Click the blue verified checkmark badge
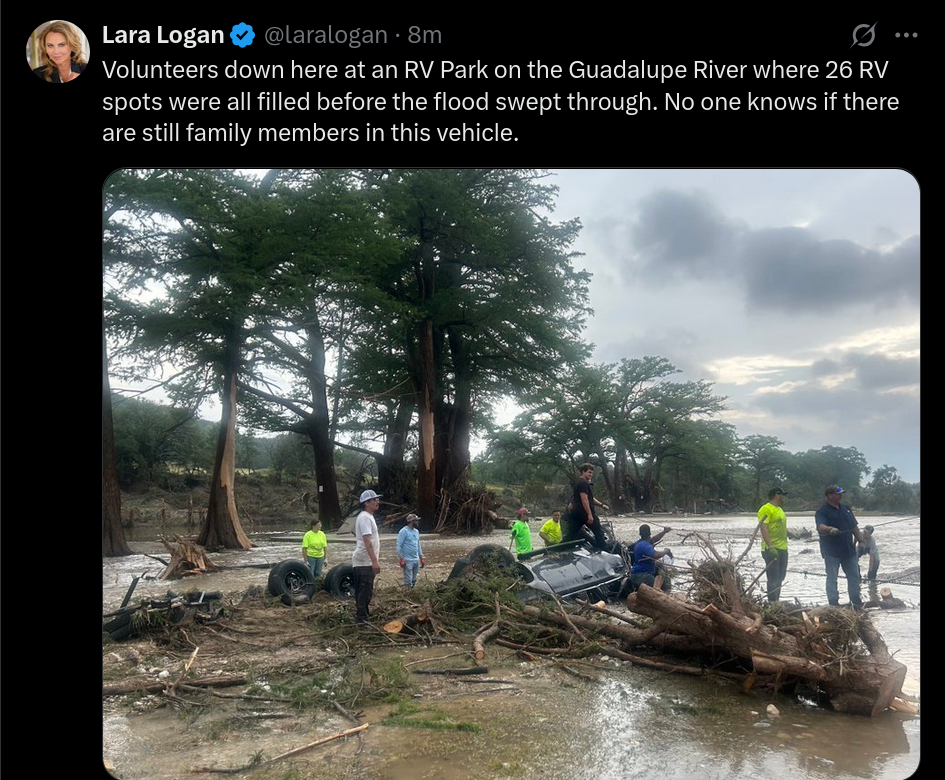Viewport: 945px width, 780px height. tap(242, 35)
